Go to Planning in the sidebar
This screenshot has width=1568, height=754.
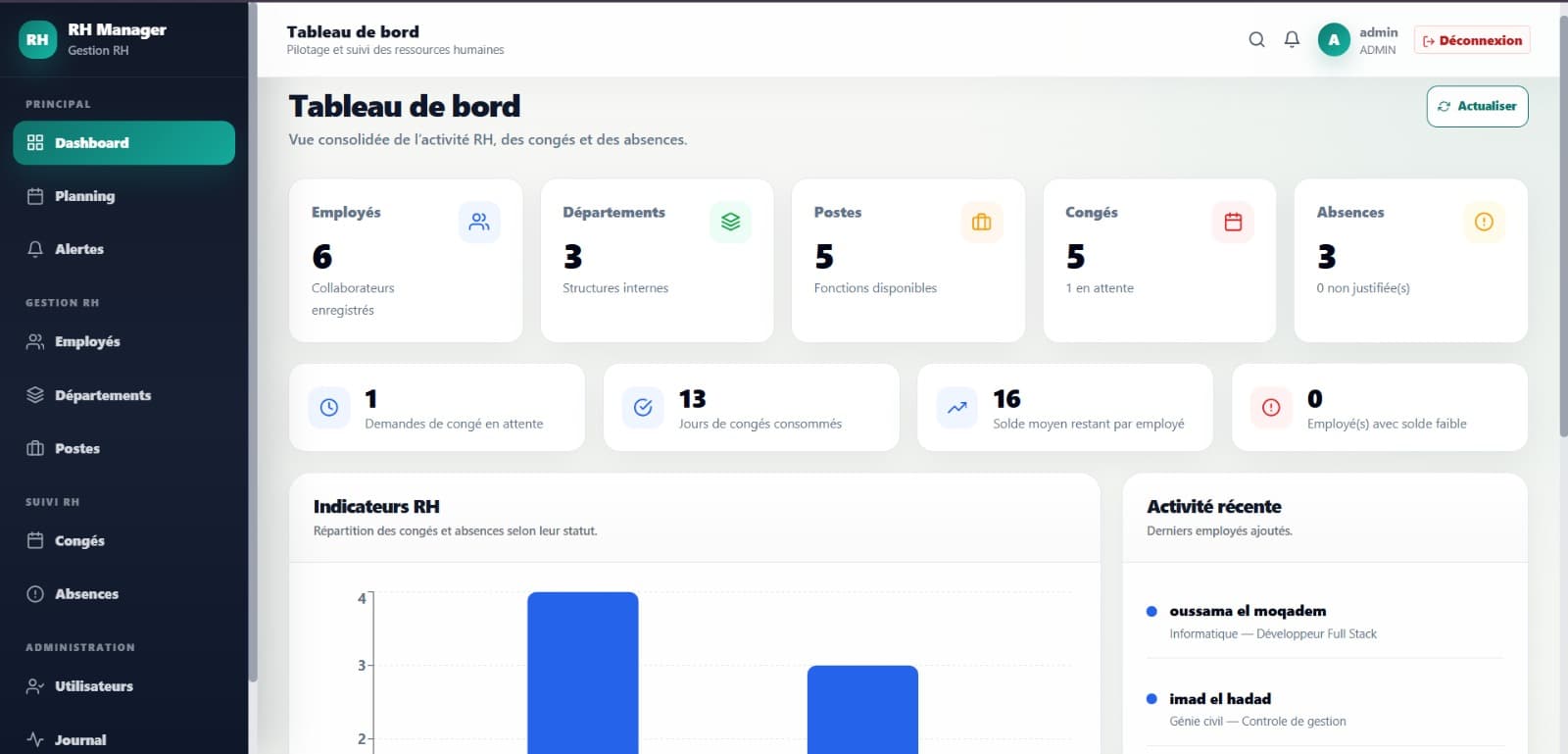tap(124, 196)
